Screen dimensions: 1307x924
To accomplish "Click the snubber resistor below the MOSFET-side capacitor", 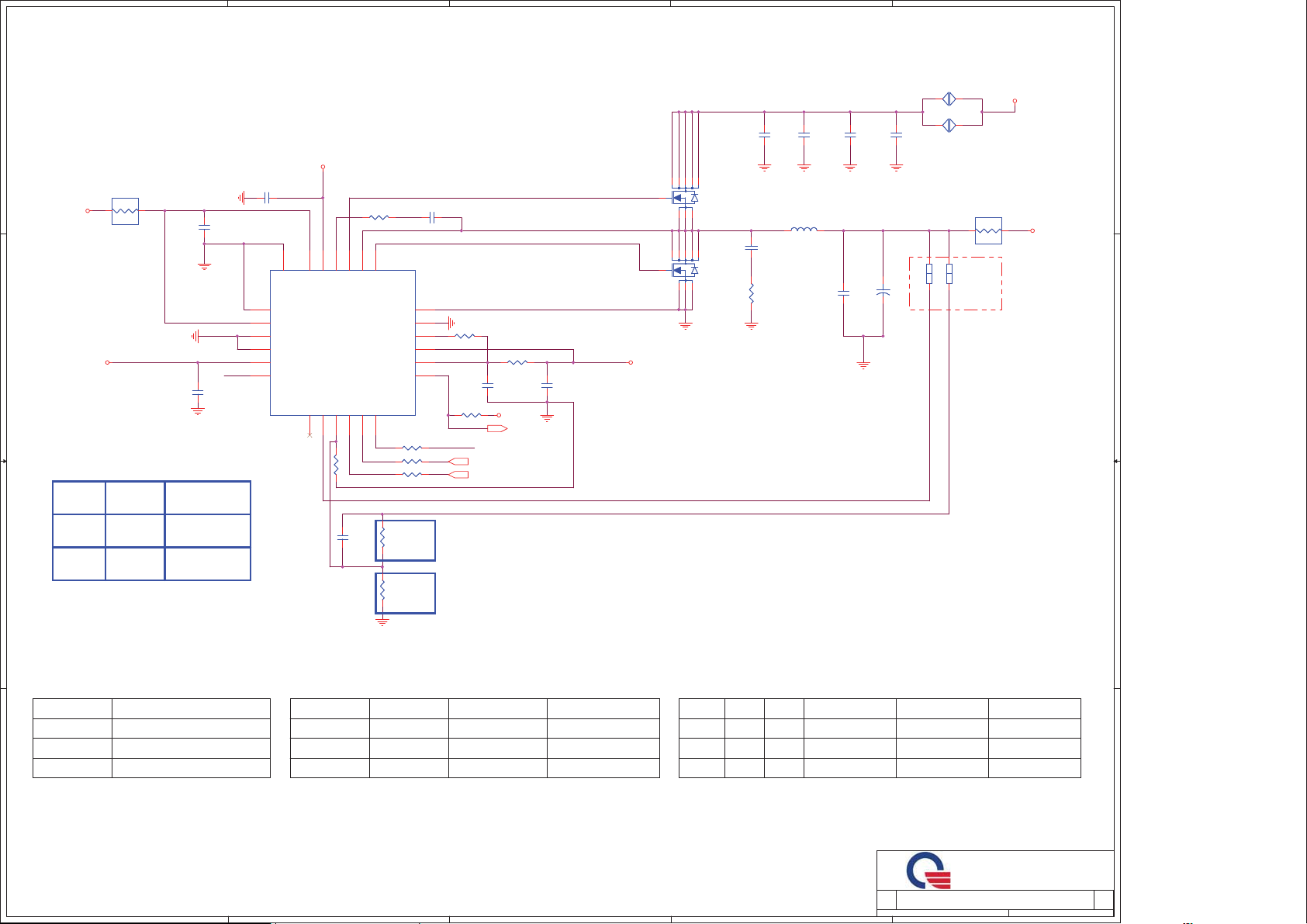I will 751,294.
